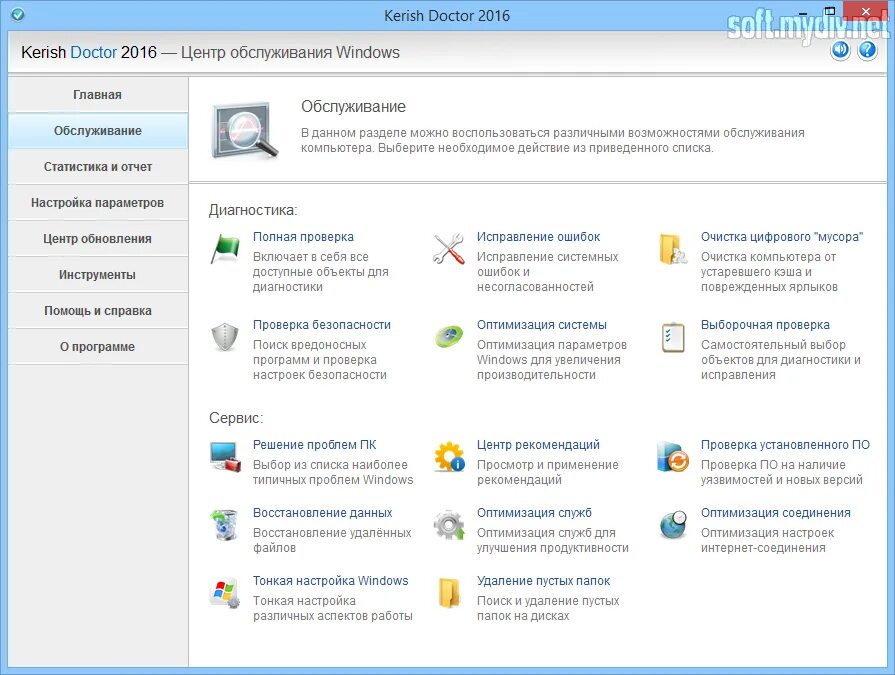Click the Windows logo Тонкая настройка icon
The width and height of the screenshot is (895, 675).
coord(225,592)
